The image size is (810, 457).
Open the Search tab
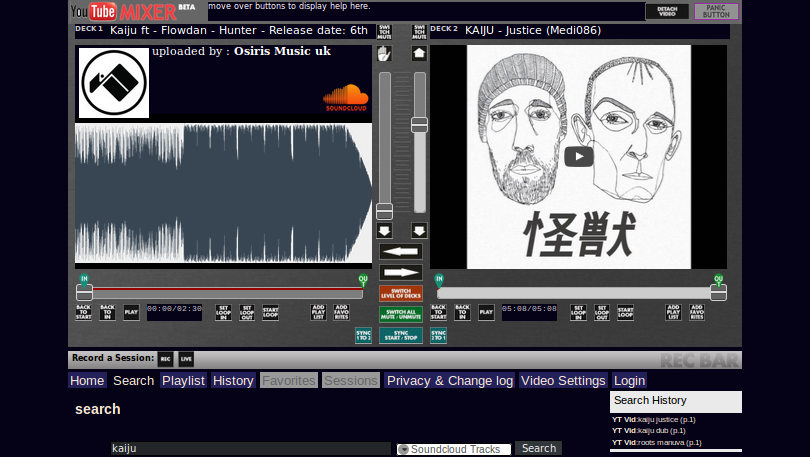(133, 381)
